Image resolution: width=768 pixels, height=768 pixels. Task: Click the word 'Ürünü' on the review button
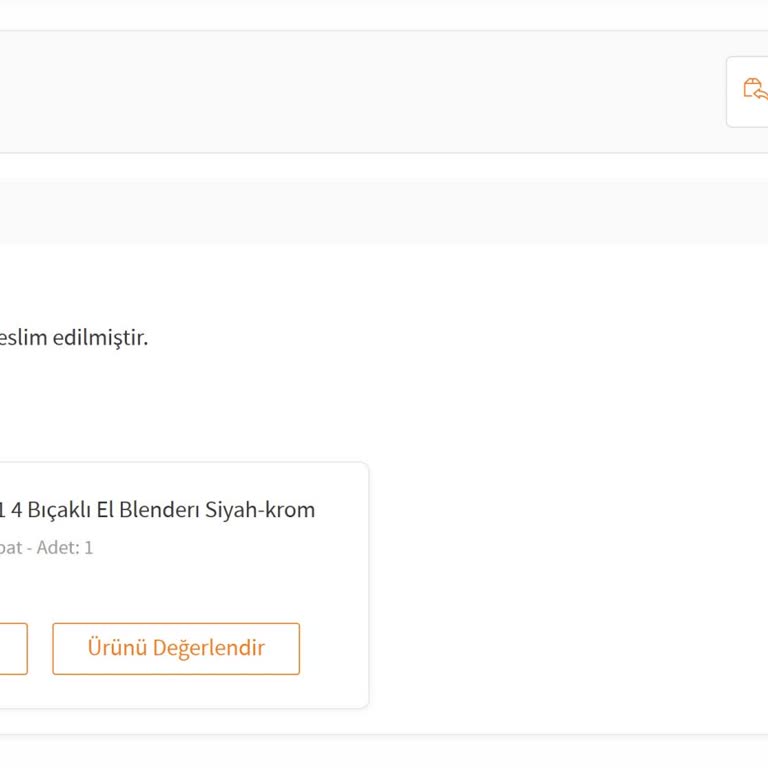(x=117, y=648)
